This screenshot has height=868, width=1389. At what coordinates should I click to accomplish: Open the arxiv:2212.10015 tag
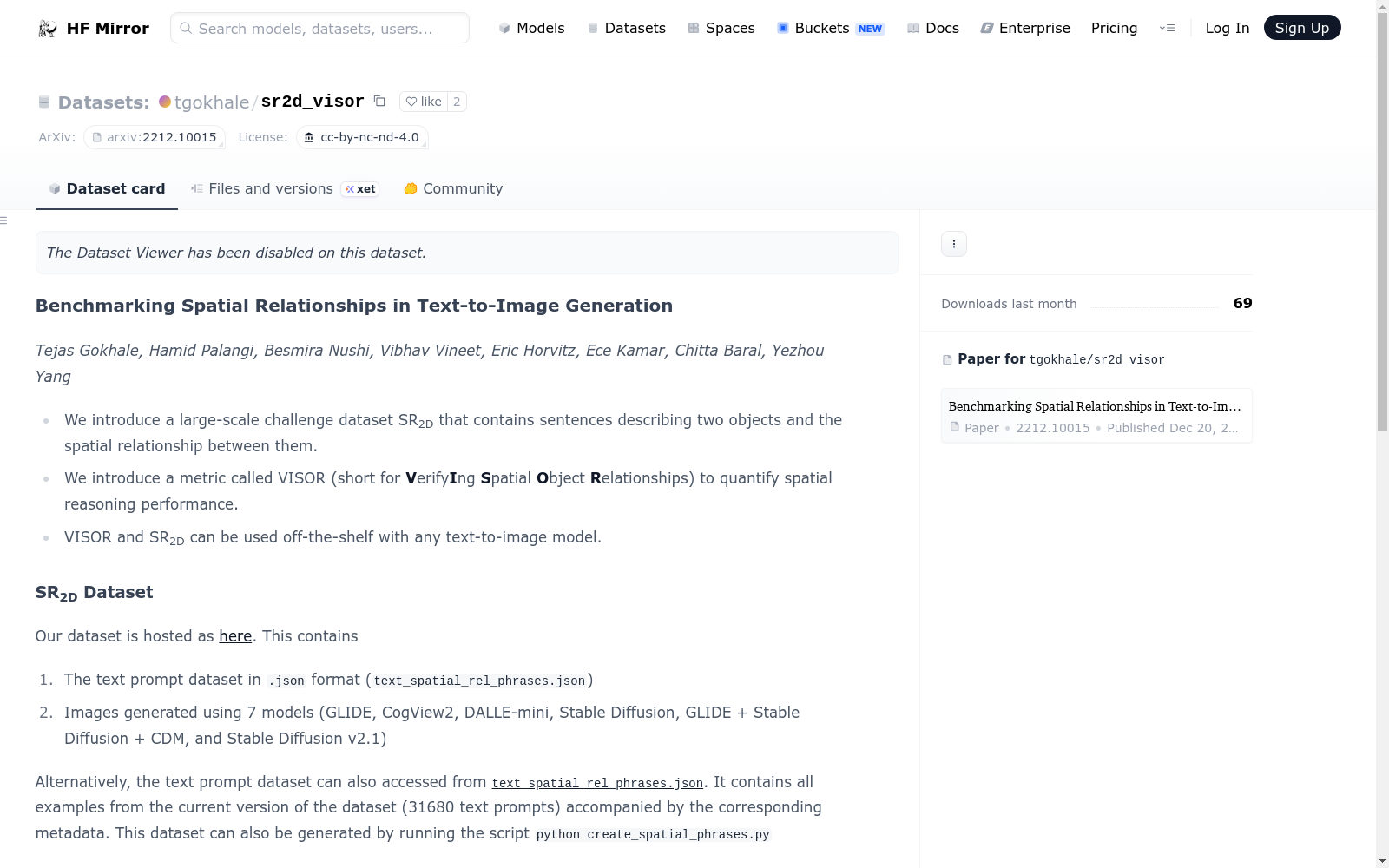pyautogui.click(x=155, y=137)
